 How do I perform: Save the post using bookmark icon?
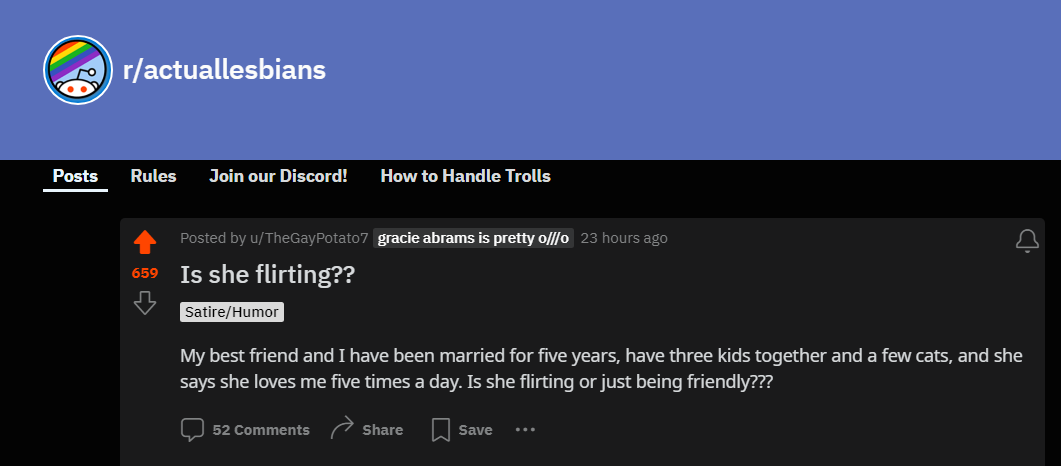point(440,430)
